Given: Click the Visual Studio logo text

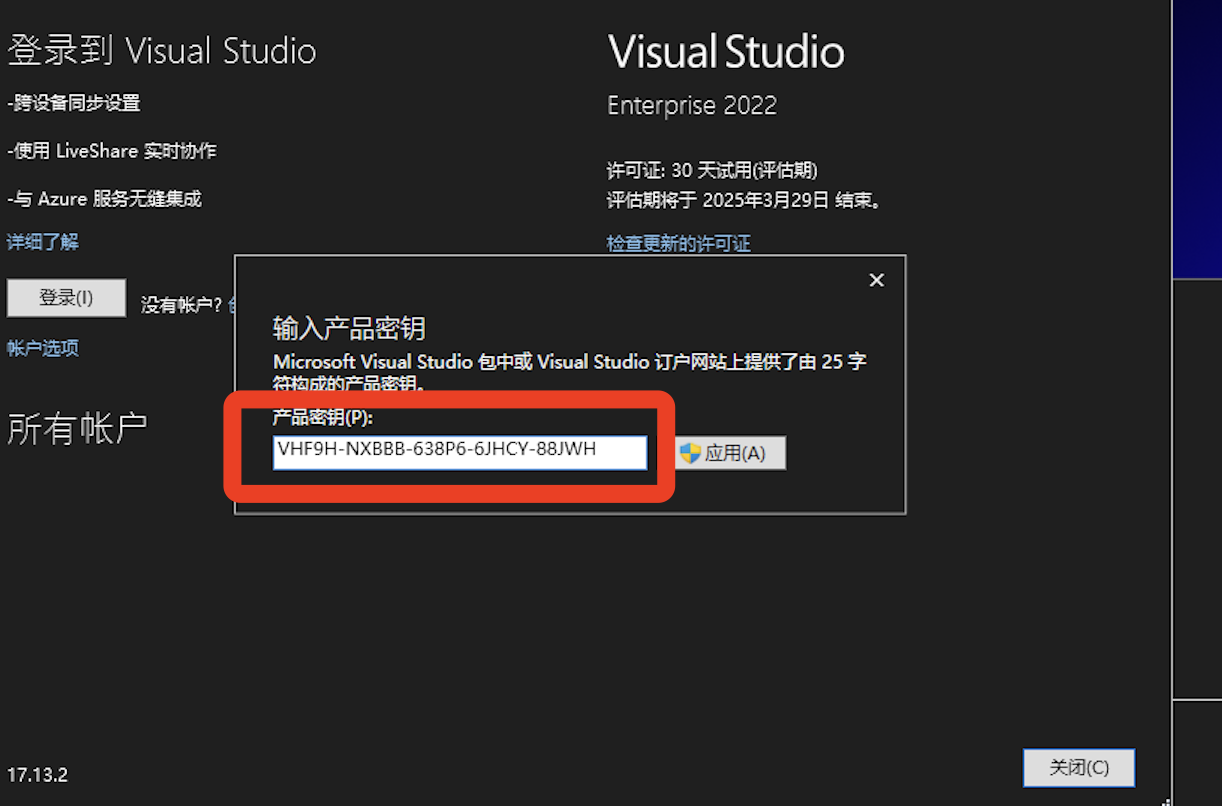Looking at the screenshot, I should 726,51.
